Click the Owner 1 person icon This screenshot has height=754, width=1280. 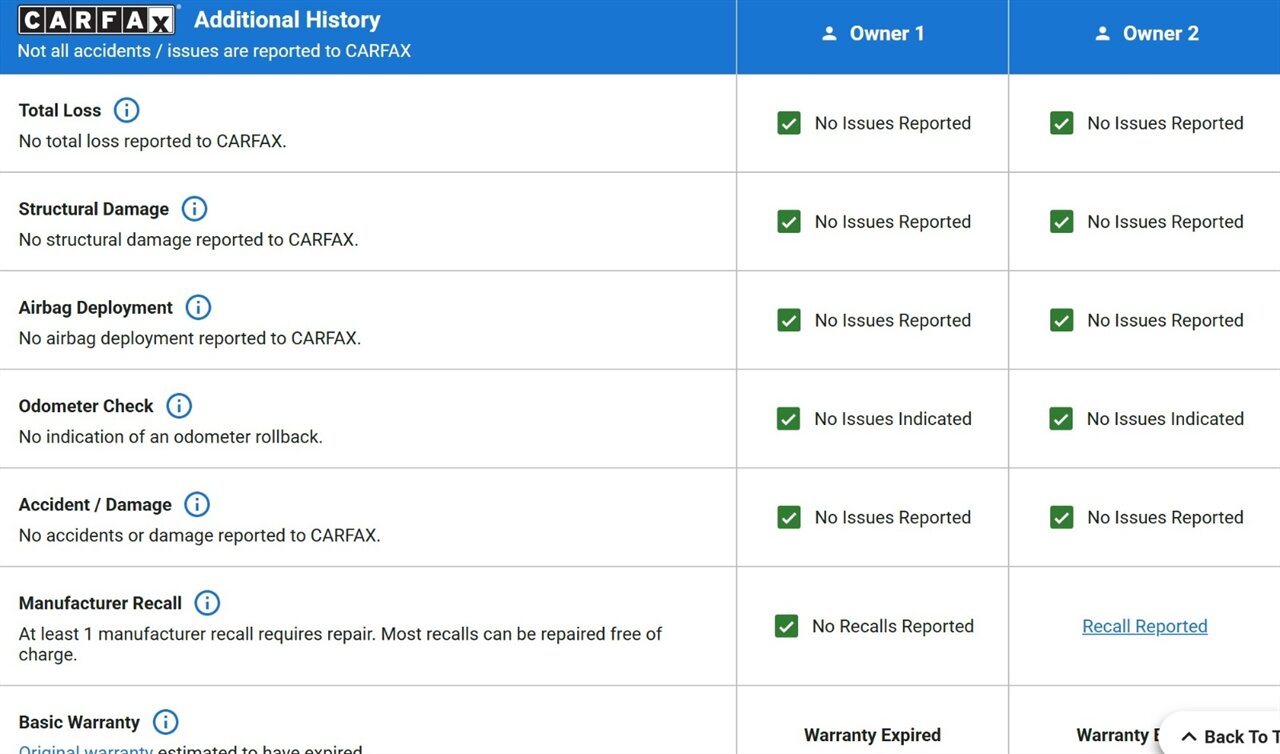828,34
